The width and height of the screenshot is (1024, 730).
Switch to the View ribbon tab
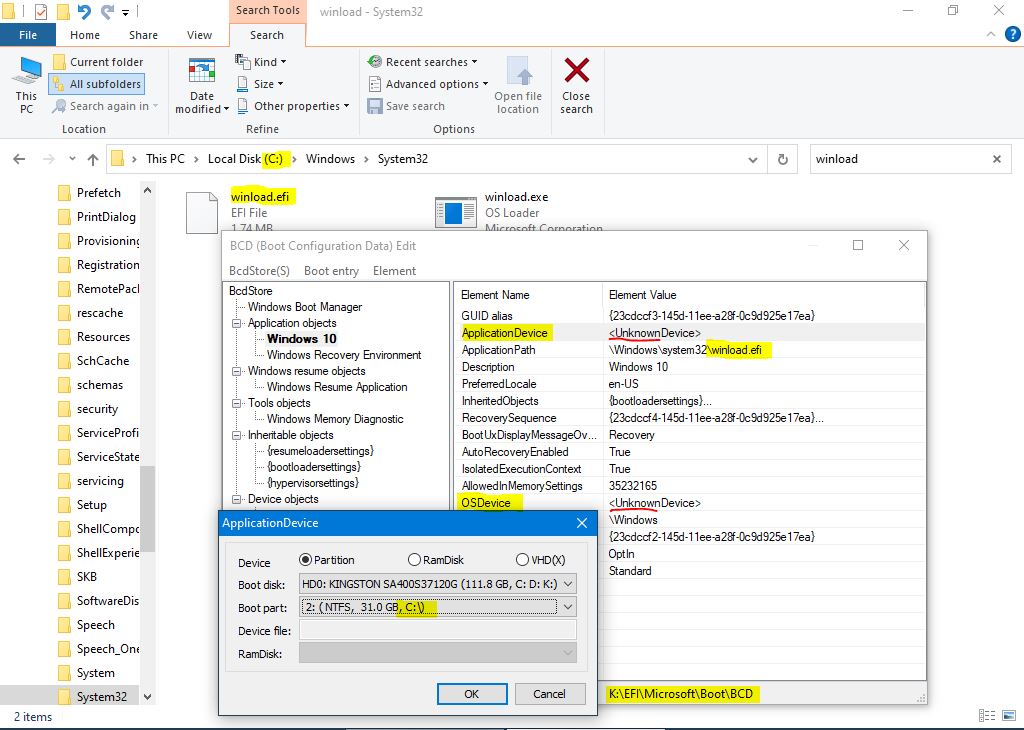(199, 35)
